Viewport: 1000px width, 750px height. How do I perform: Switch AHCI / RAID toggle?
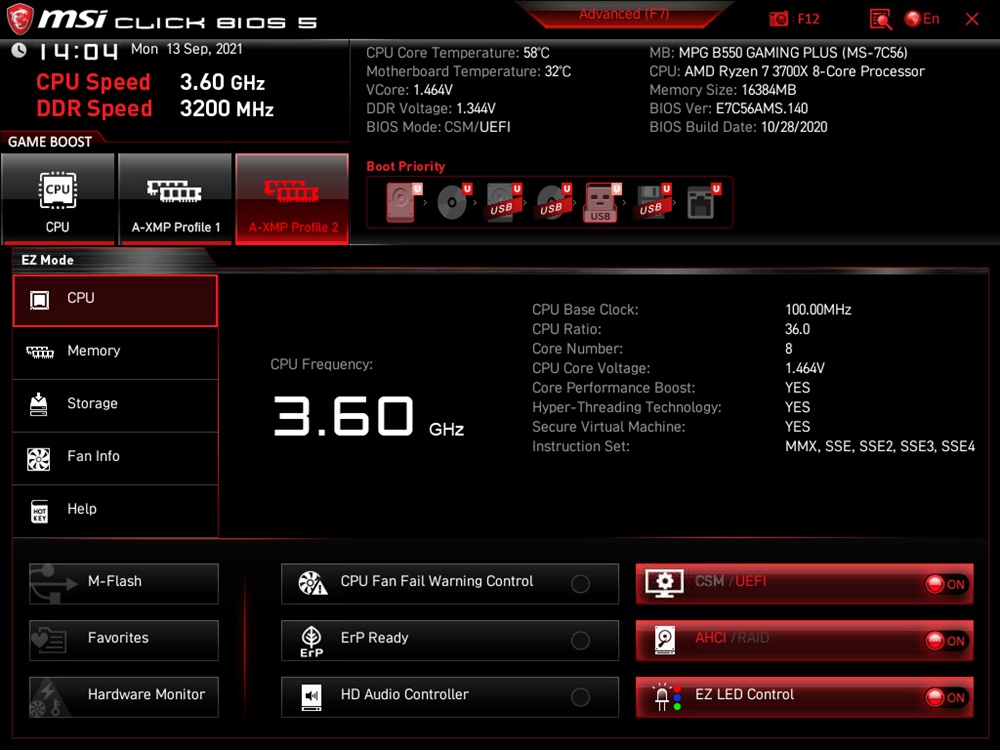coord(804,640)
